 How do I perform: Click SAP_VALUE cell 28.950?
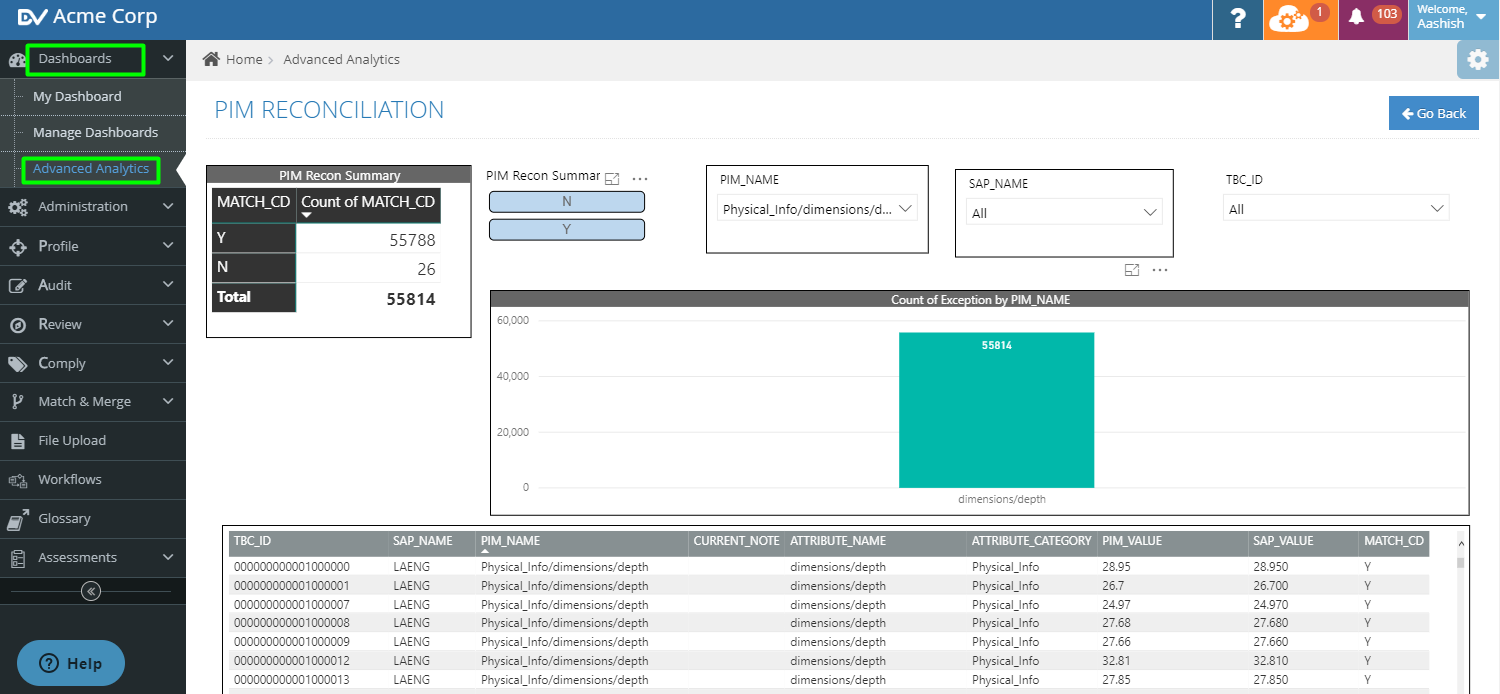1273,567
